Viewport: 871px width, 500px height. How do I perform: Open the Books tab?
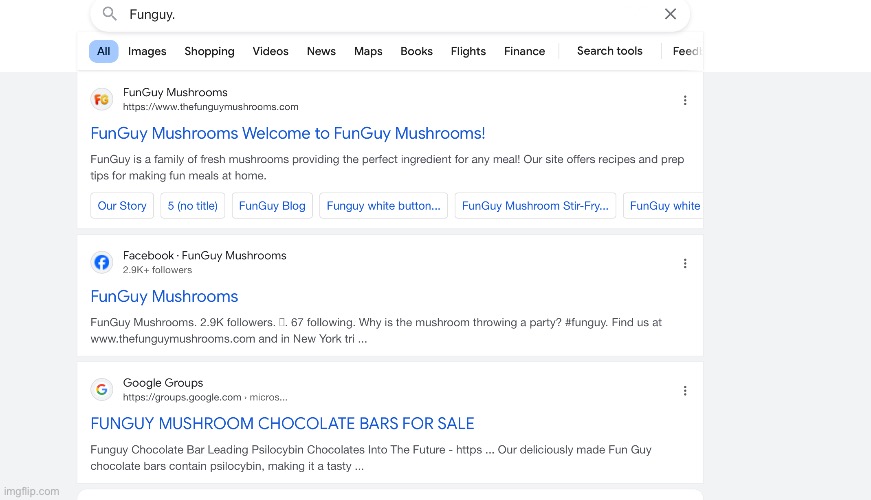(x=417, y=51)
